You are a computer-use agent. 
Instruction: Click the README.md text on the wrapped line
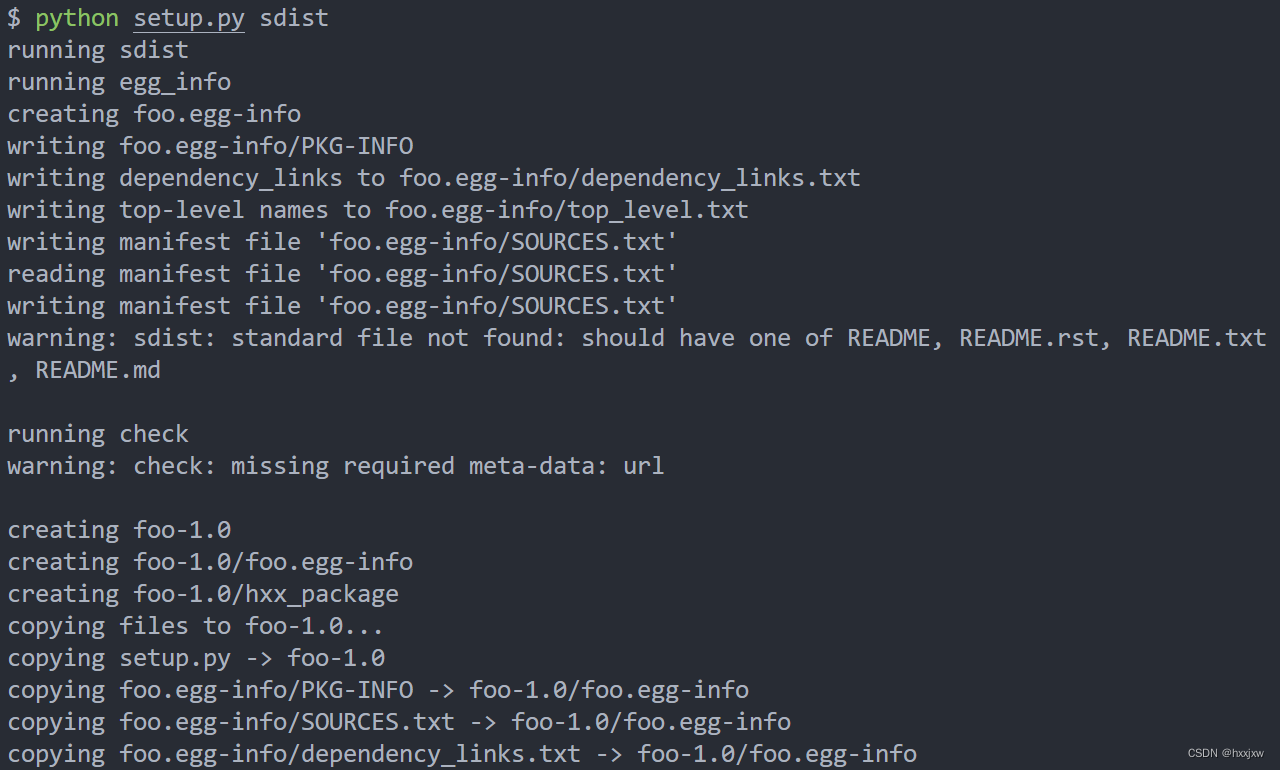tap(98, 370)
